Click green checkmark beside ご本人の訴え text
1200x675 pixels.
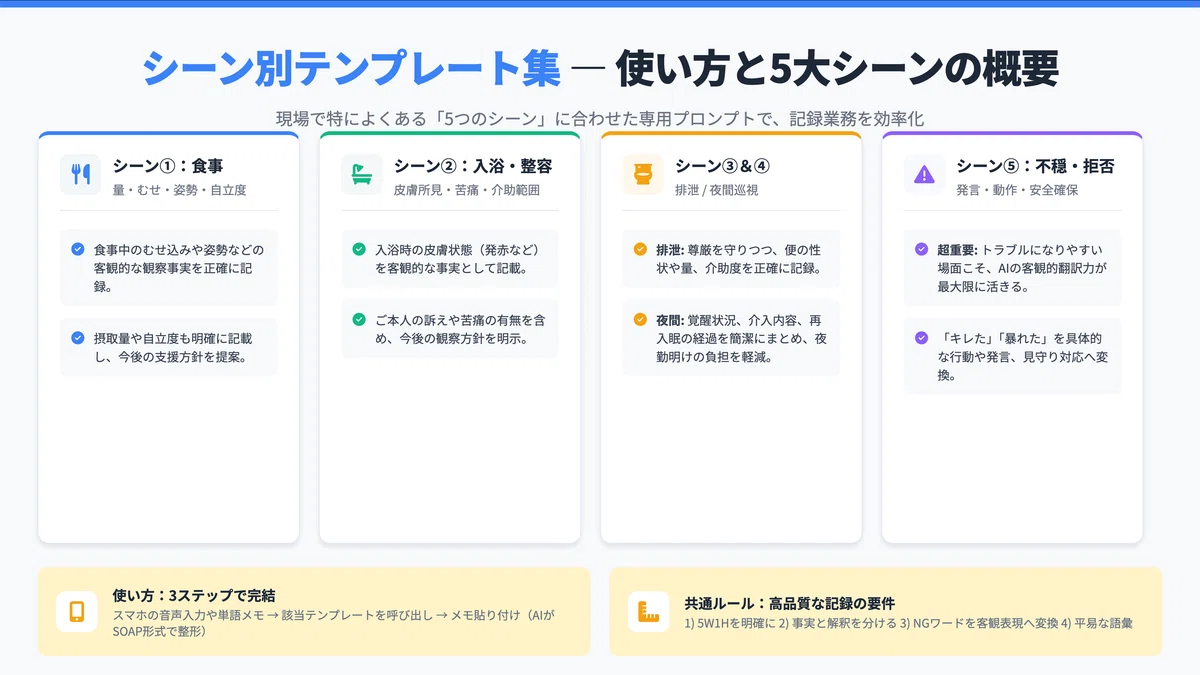coord(359,319)
